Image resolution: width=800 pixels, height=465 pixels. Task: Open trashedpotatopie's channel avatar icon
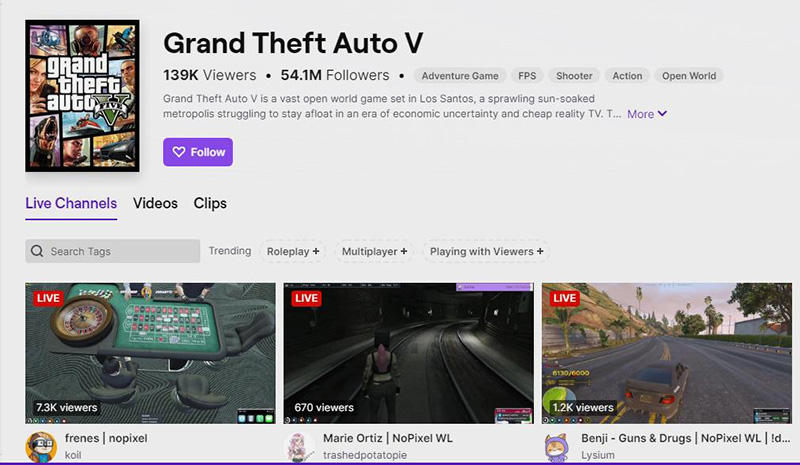tap(299, 446)
